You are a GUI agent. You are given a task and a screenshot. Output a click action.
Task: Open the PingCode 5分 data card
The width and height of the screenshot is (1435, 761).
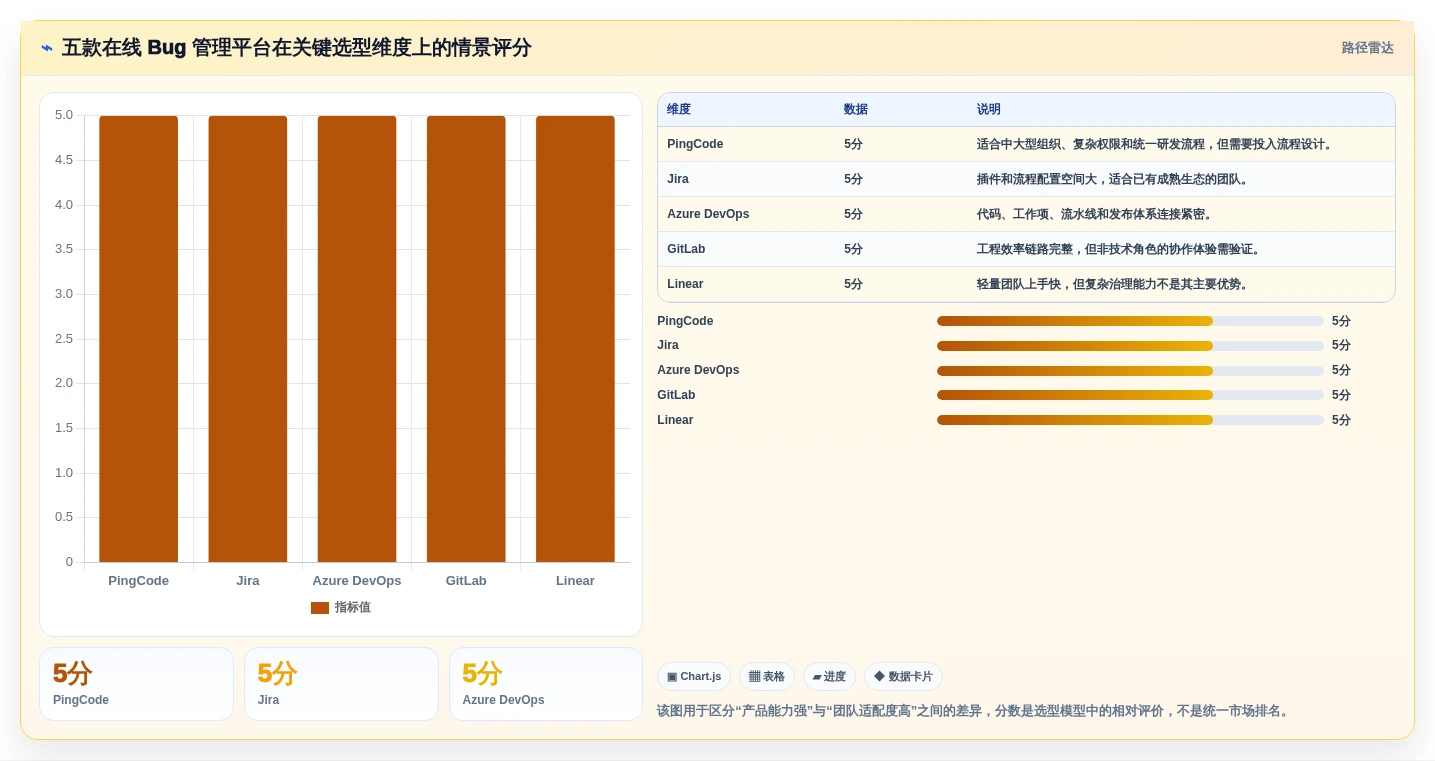136,684
